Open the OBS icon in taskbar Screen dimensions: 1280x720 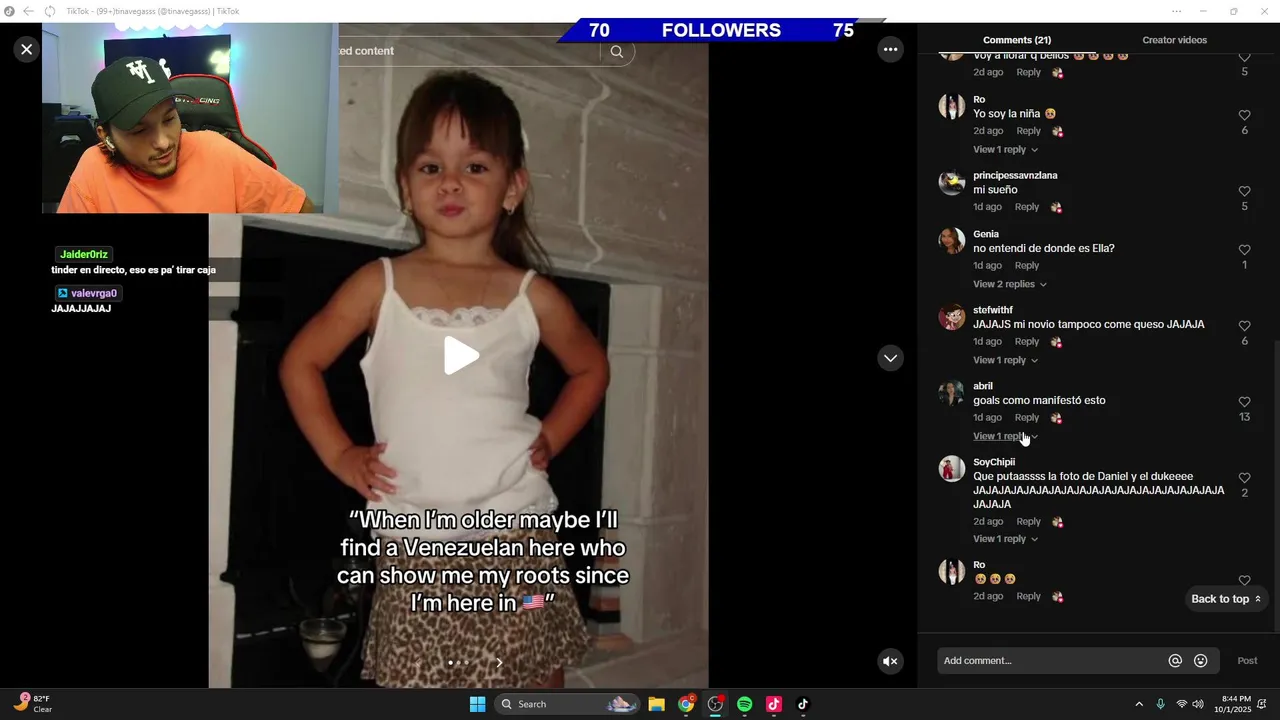pyautogui.click(x=715, y=704)
